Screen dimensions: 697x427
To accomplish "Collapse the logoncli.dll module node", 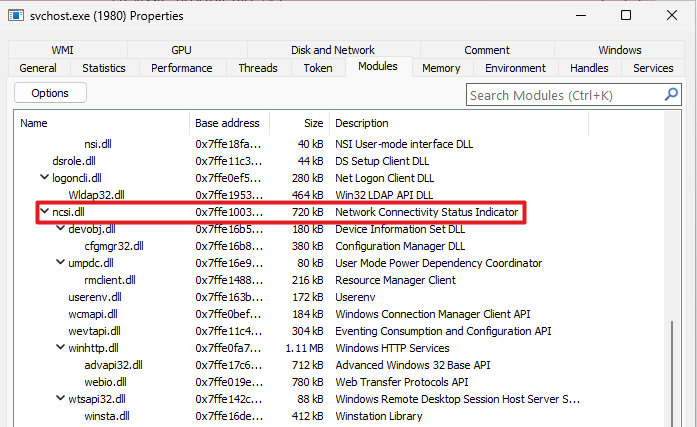I will click(45, 178).
